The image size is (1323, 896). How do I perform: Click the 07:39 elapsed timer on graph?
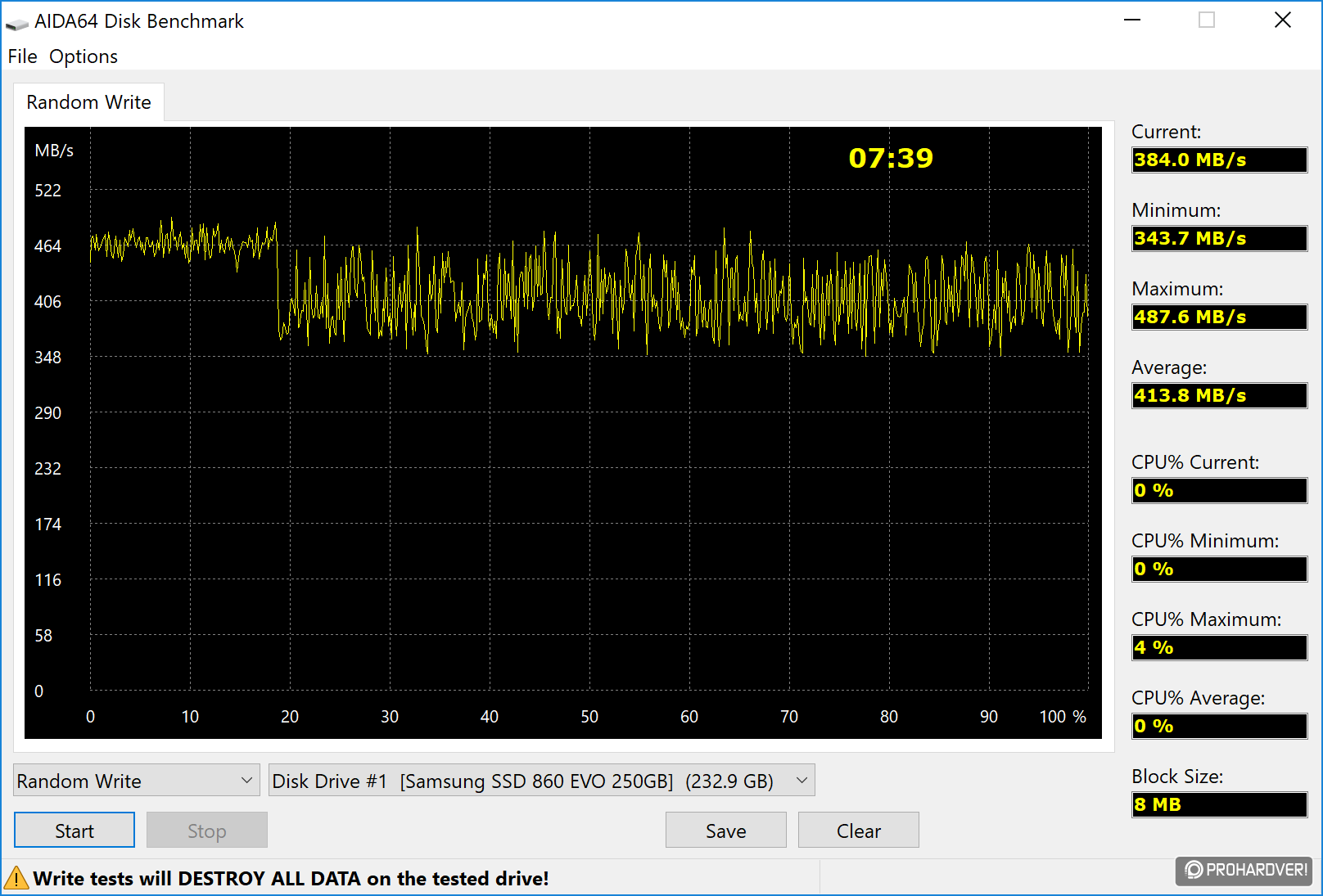pos(891,158)
